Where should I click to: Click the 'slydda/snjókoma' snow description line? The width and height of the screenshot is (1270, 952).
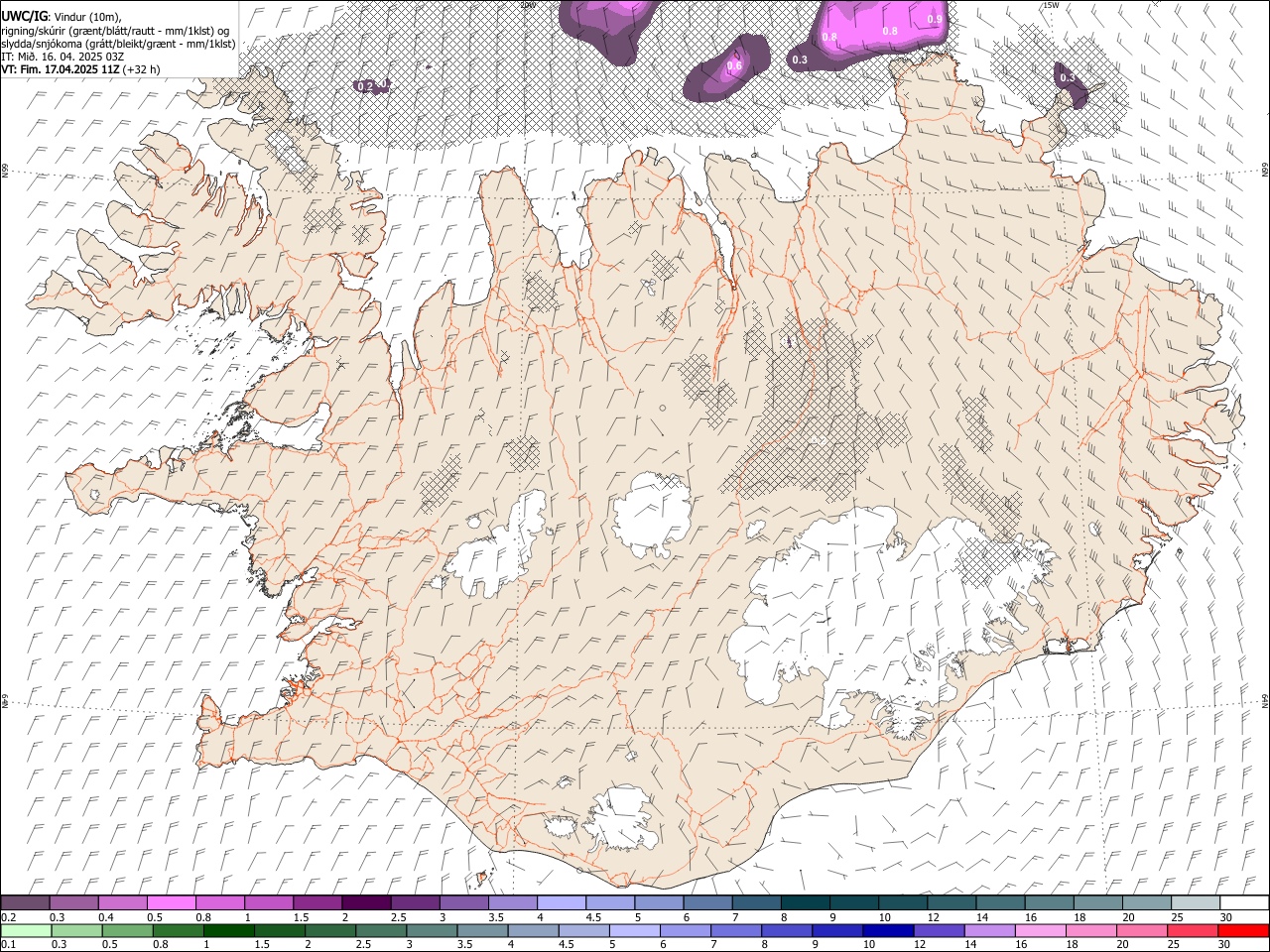point(119,44)
